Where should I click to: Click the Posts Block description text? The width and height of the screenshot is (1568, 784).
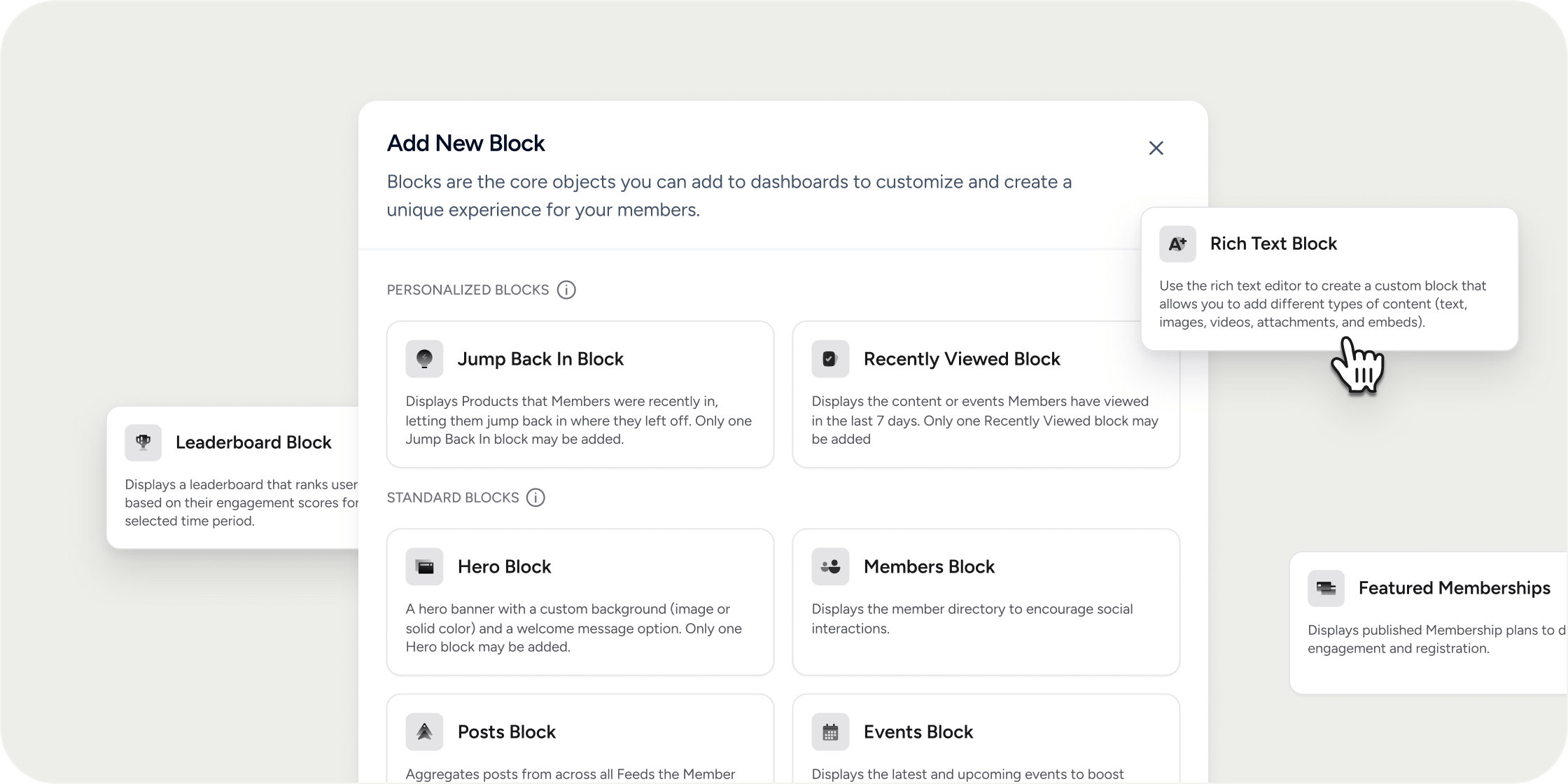[x=570, y=774]
